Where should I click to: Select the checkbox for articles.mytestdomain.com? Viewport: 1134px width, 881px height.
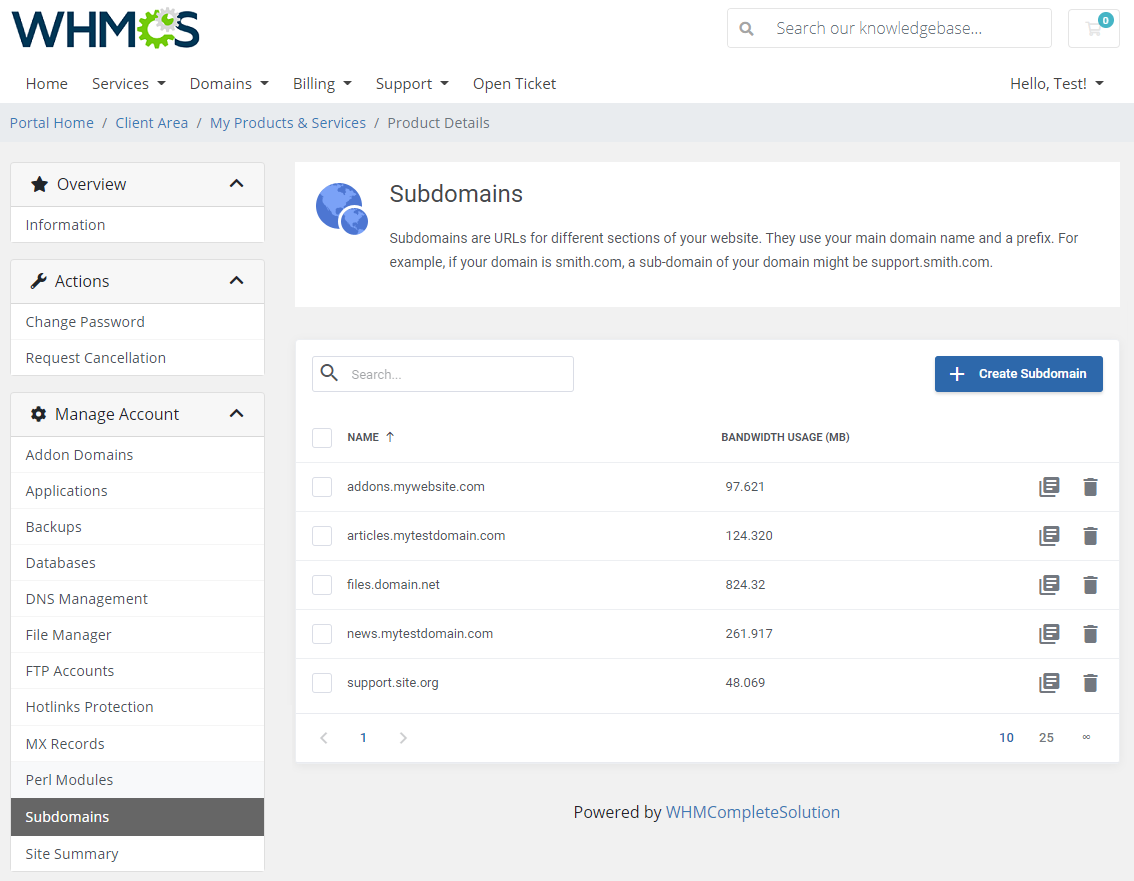(321, 535)
